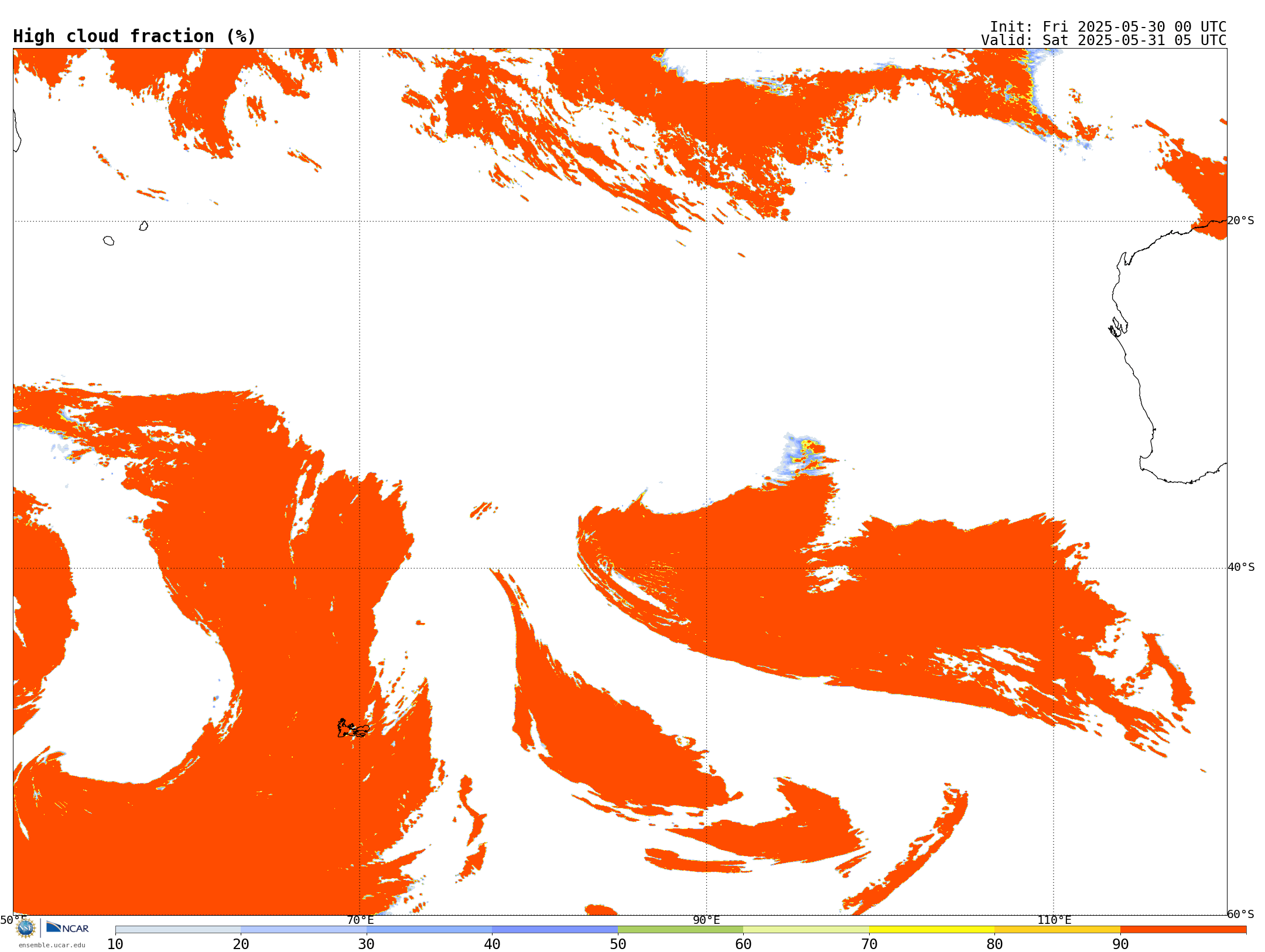
Task: Click the colorbar tick label 70
Action: 869,944
